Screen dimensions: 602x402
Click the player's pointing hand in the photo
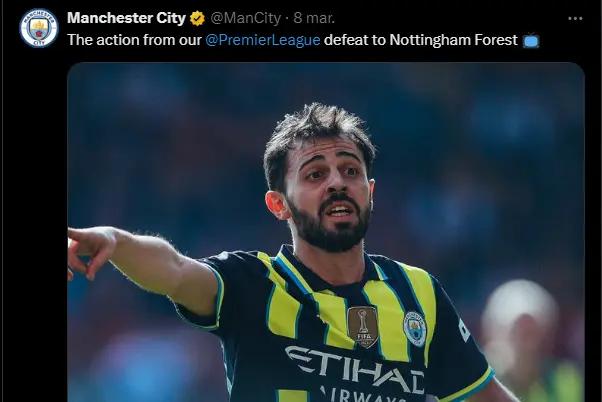[x=91, y=251]
